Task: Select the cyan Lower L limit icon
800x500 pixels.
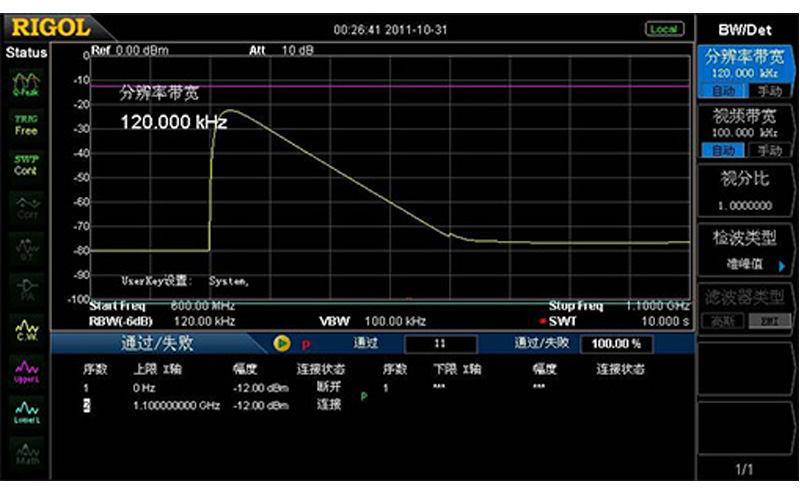Action: point(25,412)
